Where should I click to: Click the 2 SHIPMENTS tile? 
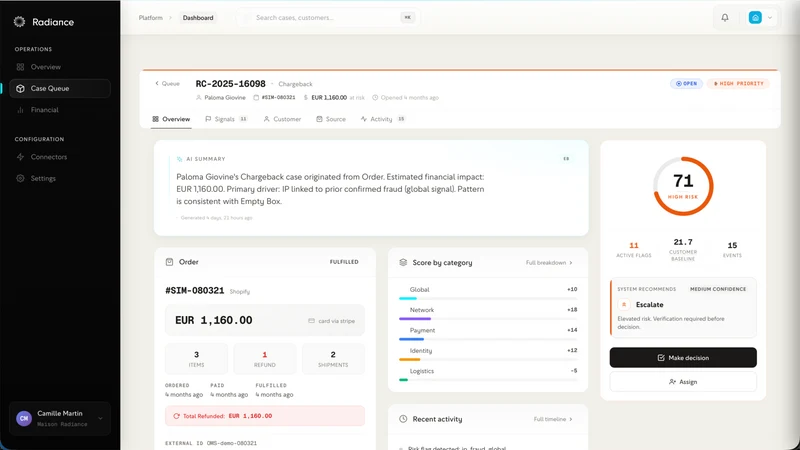[x=333, y=359]
